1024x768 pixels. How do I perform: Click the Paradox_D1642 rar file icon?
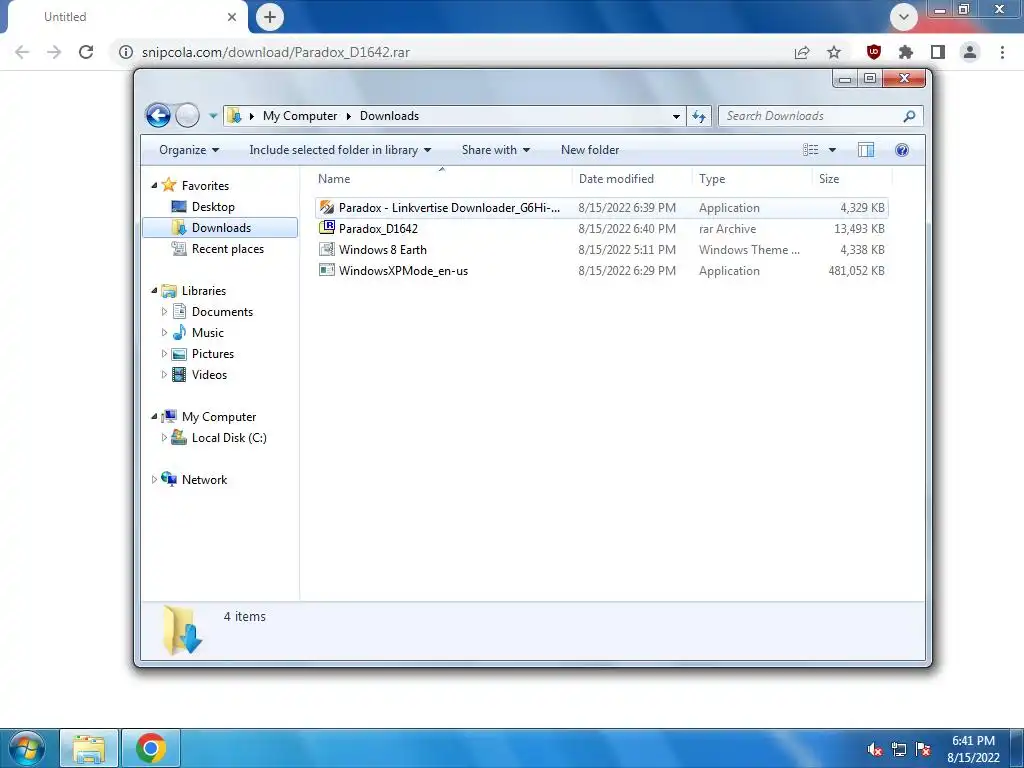(x=327, y=228)
